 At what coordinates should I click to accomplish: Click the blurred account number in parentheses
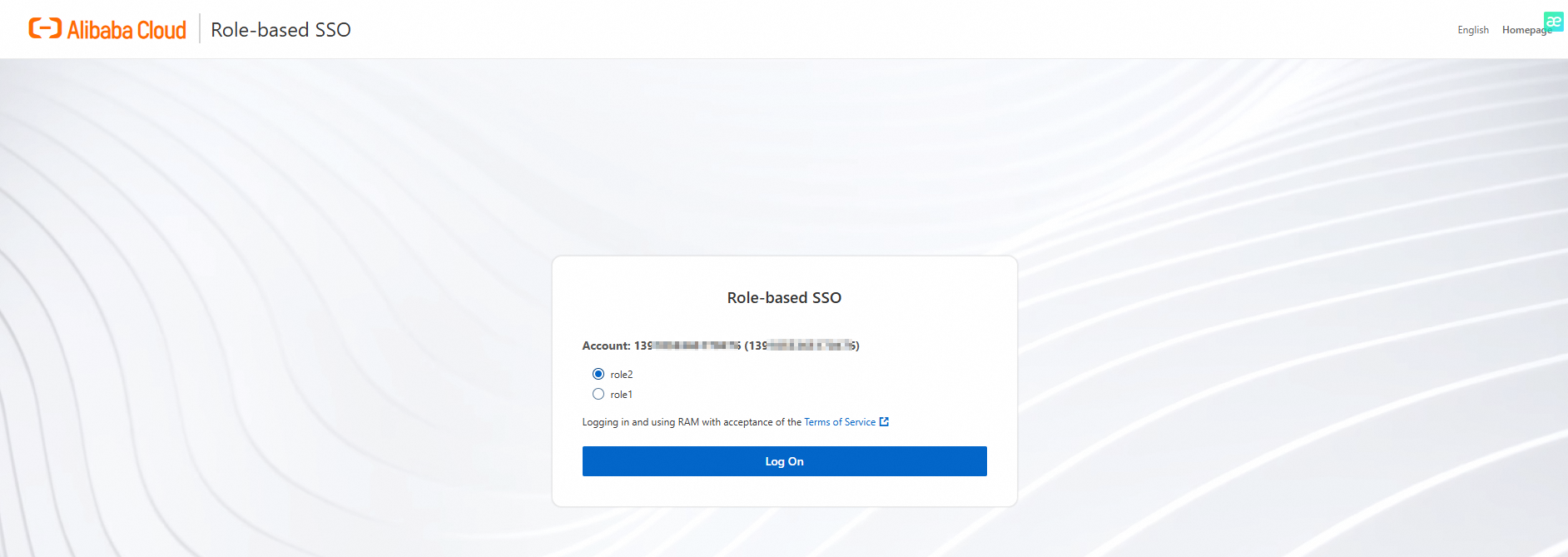coord(801,346)
